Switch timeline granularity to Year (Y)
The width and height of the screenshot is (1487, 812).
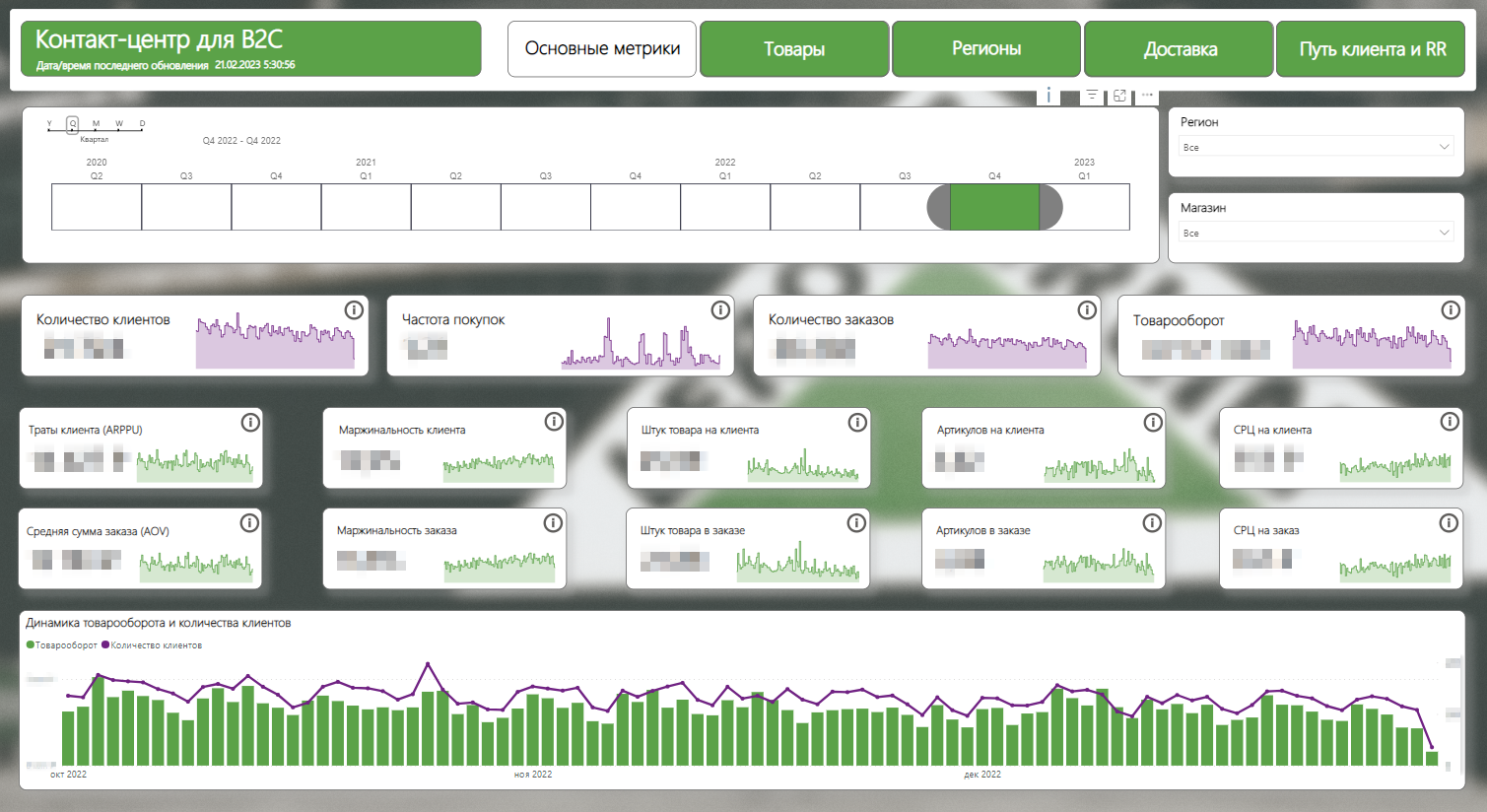(x=49, y=124)
